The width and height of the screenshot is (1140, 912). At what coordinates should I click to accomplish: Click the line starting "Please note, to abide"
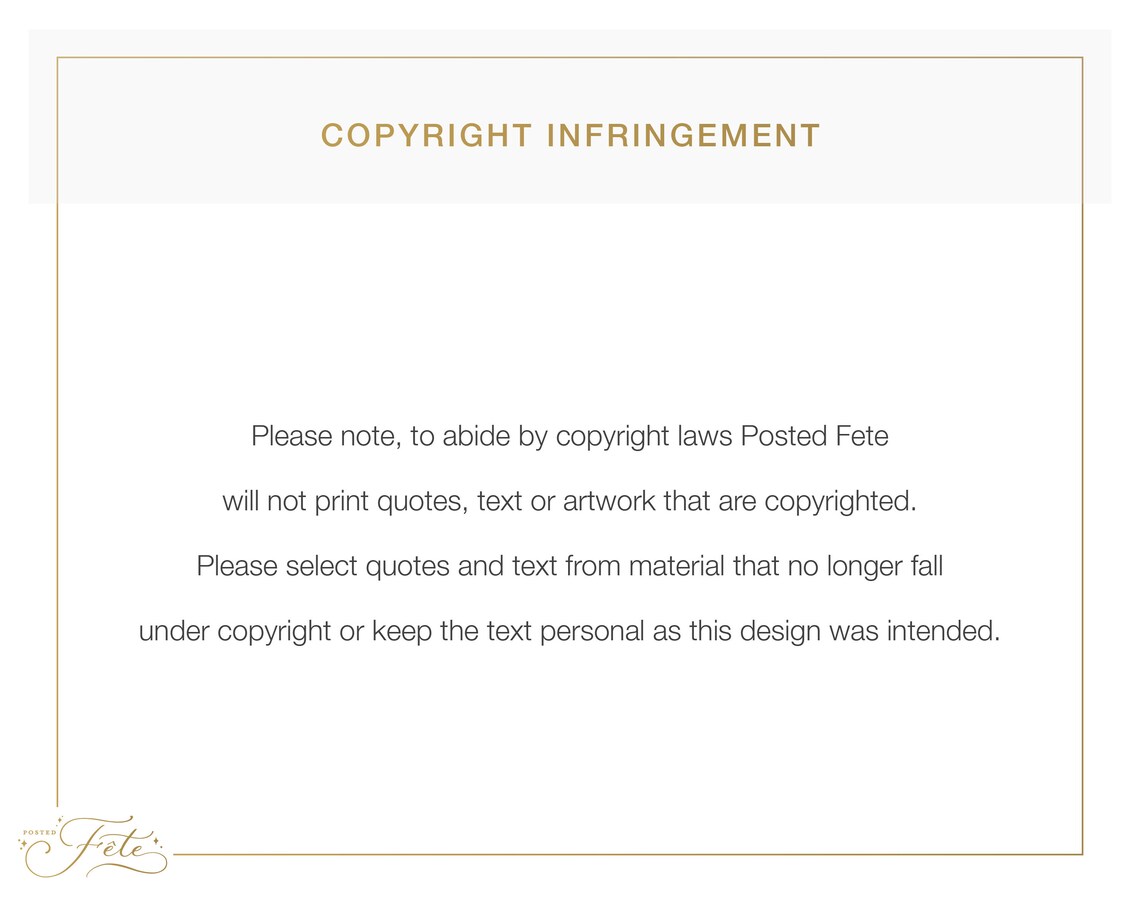[570, 437]
